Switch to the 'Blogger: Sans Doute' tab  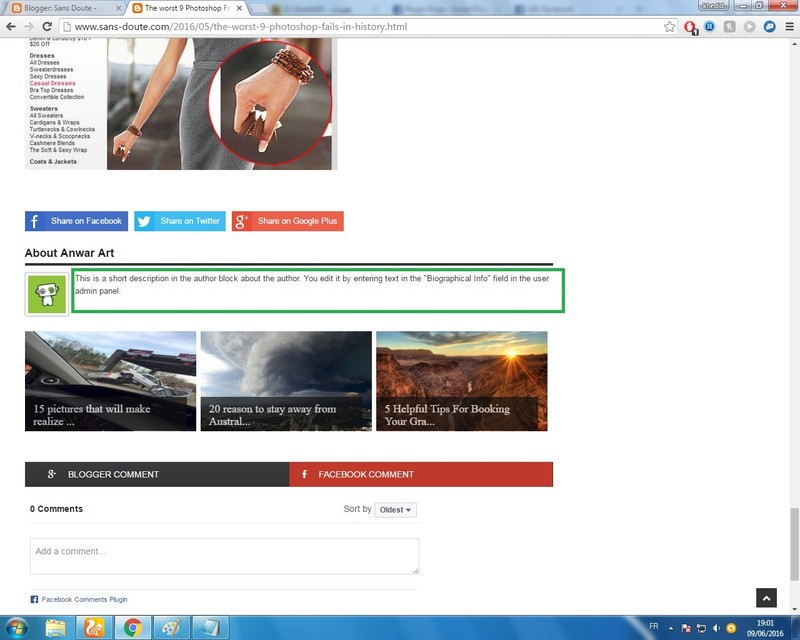pyautogui.click(x=65, y=8)
